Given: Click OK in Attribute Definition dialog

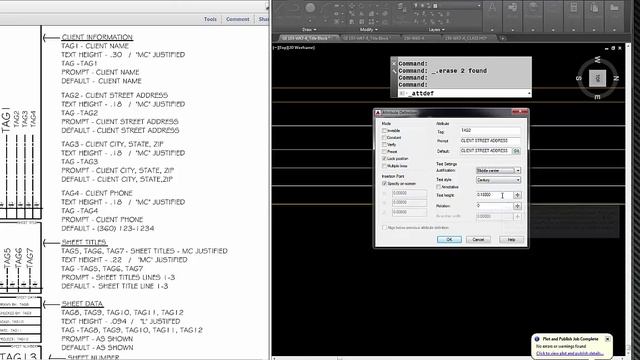Looking at the screenshot, I should (449, 240).
